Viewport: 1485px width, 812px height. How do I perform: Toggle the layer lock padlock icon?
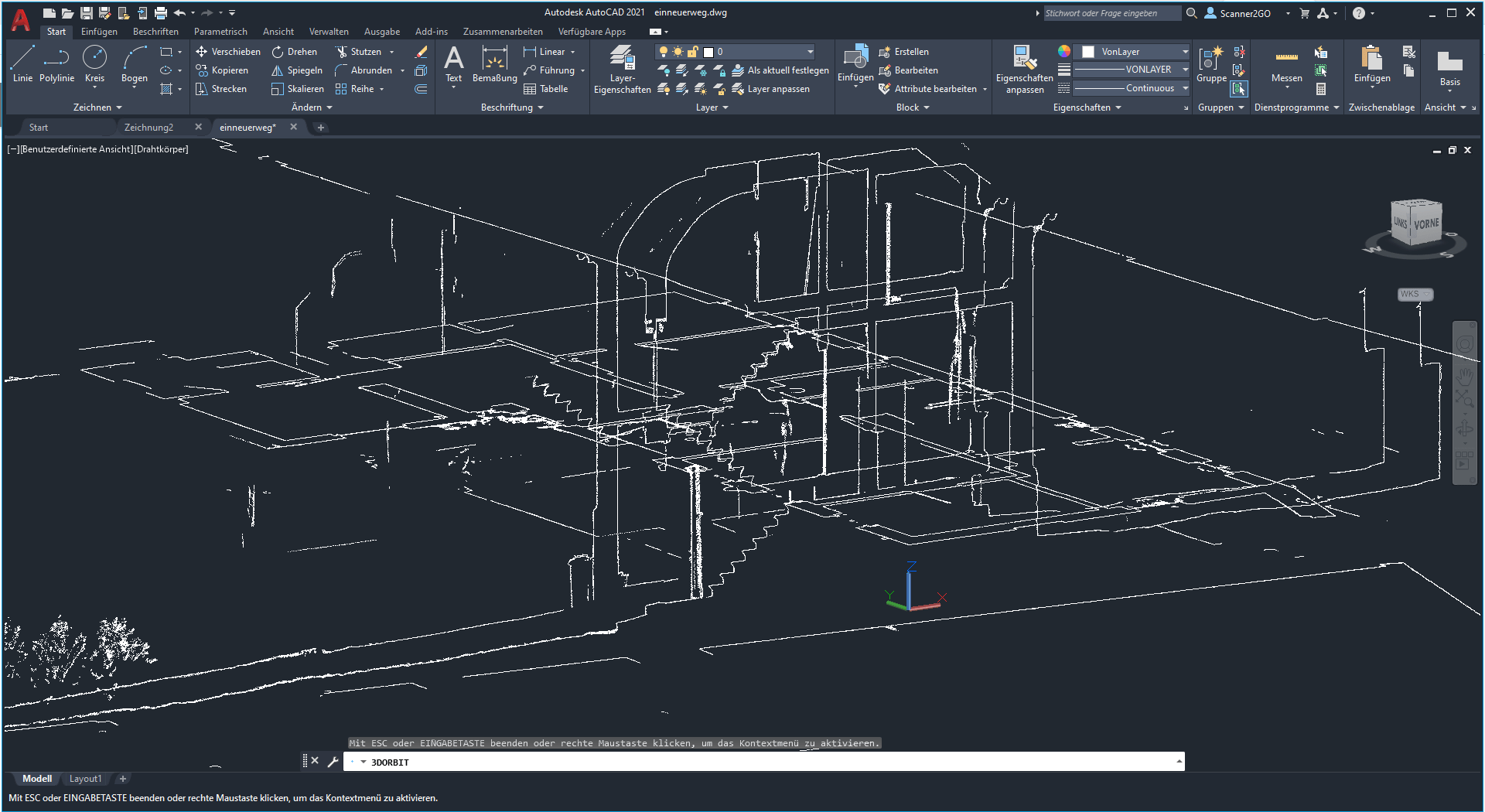pos(692,52)
